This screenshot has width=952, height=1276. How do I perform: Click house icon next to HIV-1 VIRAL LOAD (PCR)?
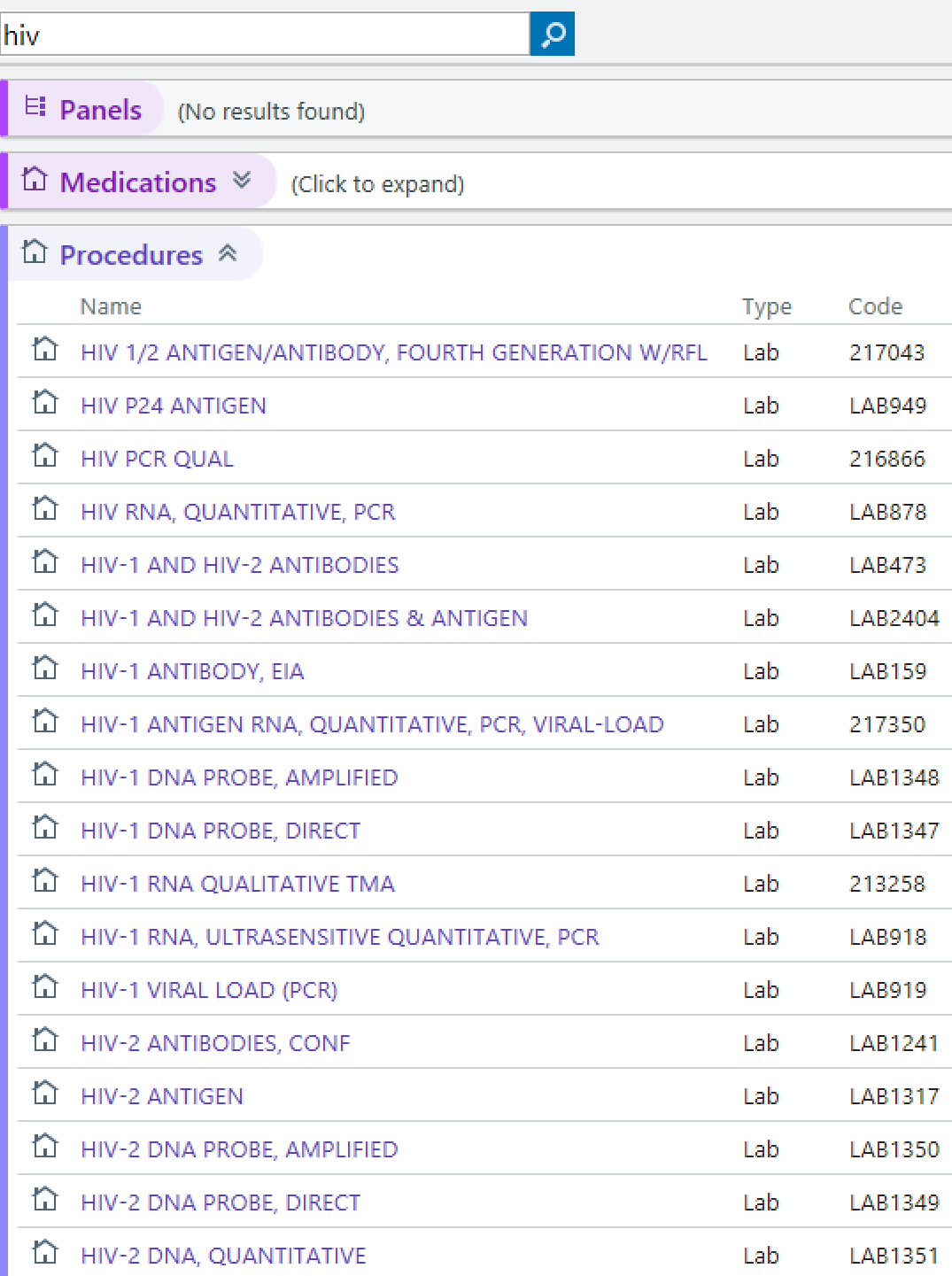click(x=45, y=987)
